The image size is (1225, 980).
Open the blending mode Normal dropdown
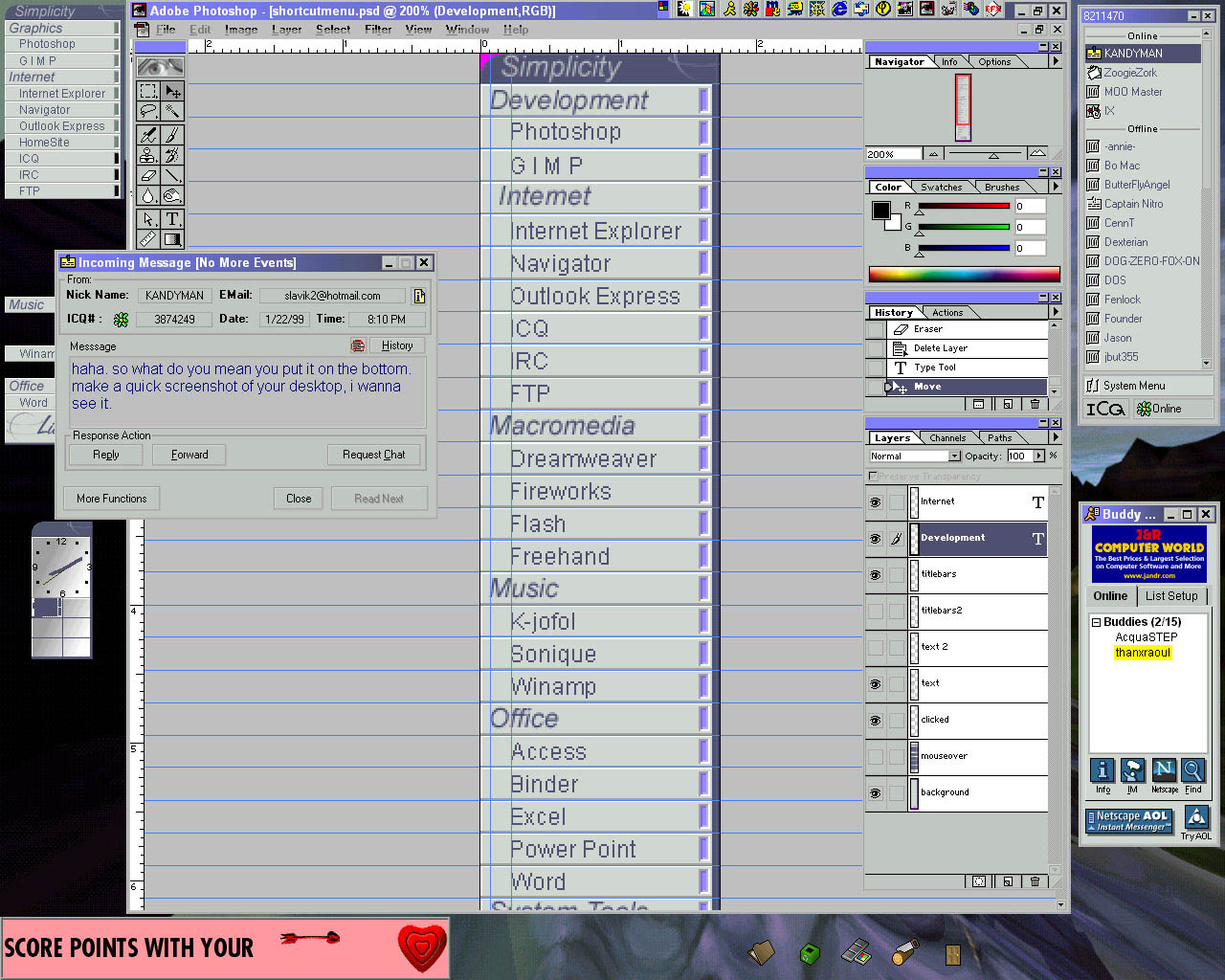[954, 457]
